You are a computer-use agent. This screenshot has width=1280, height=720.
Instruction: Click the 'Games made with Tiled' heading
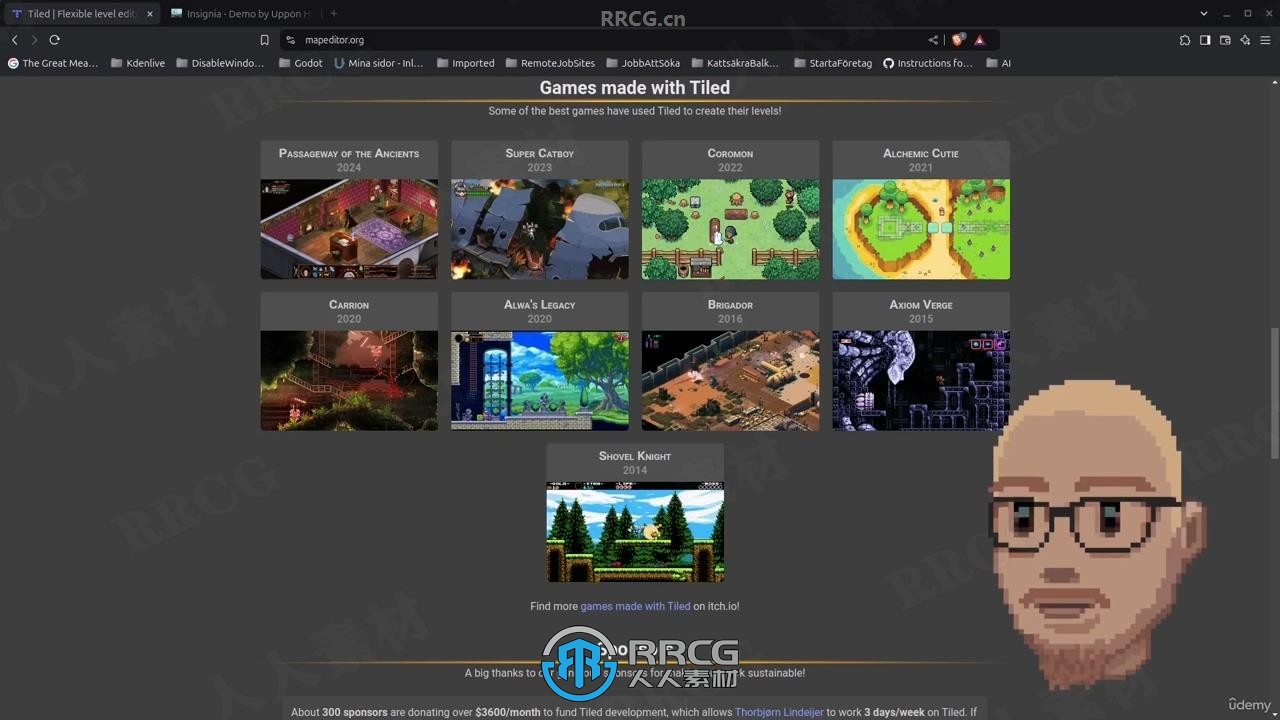(635, 87)
